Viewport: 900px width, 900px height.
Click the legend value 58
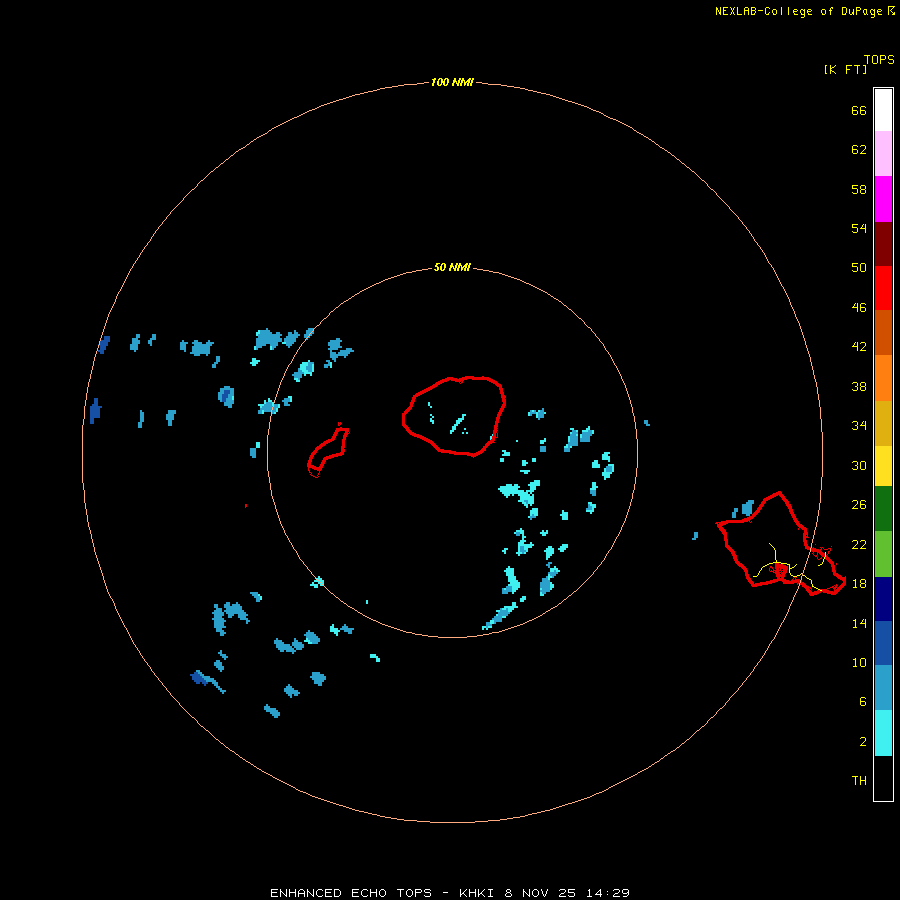[859, 189]
